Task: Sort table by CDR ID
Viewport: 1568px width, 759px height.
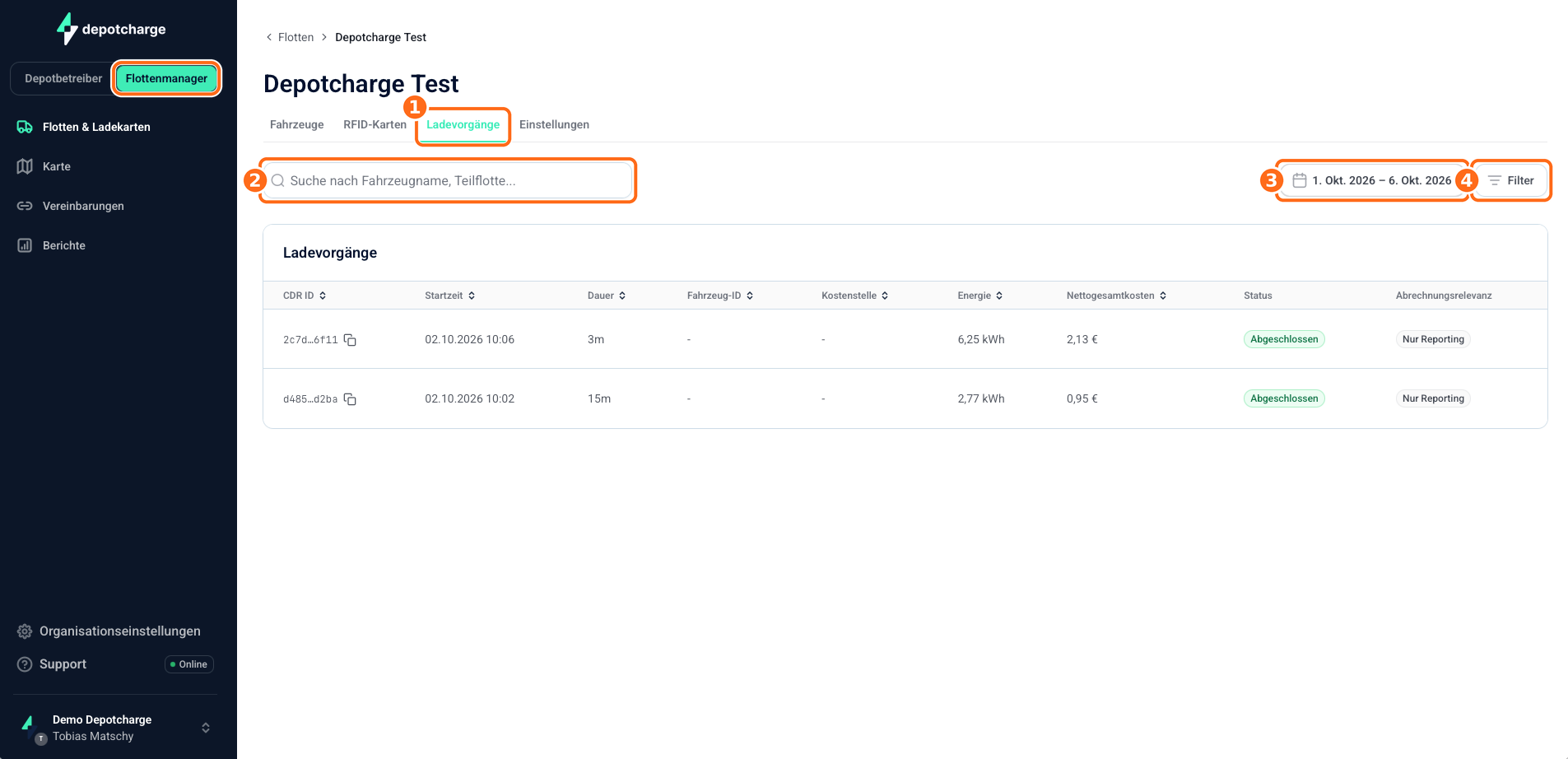Action: click(305, 296)
